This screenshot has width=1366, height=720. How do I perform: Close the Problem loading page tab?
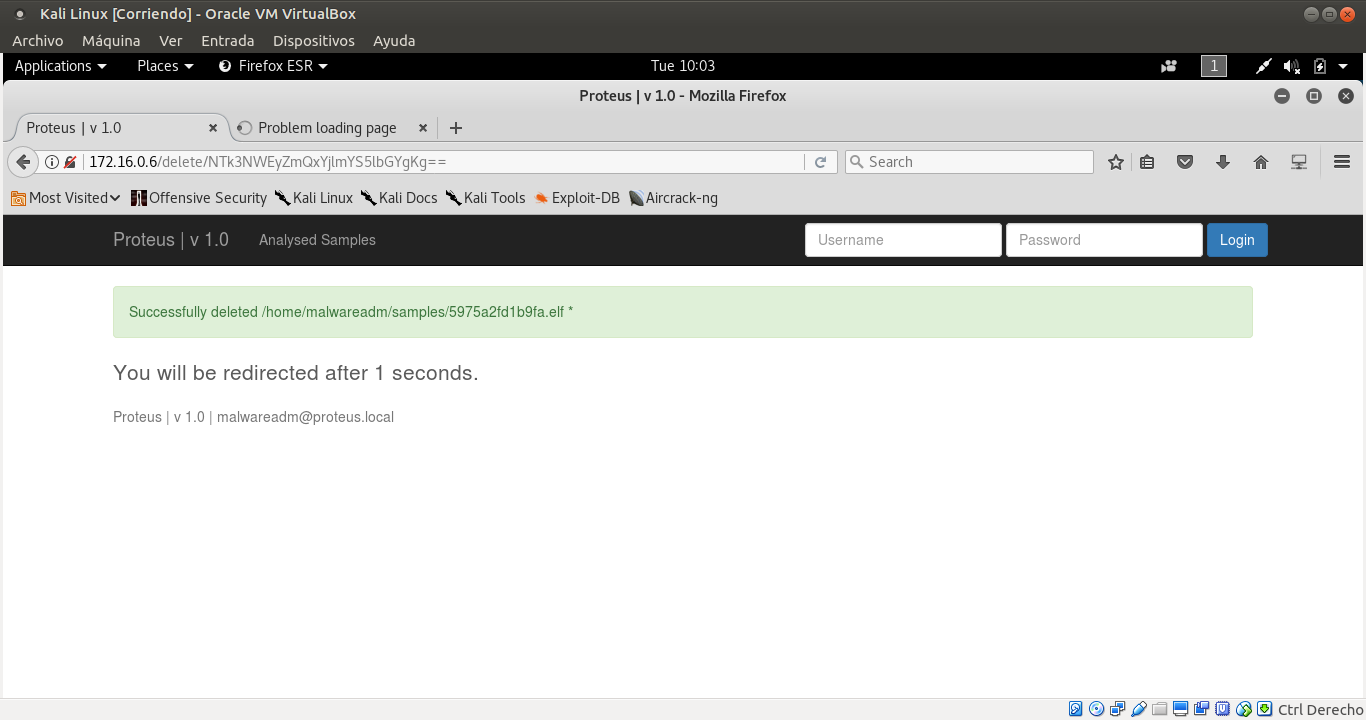point(423,128)
